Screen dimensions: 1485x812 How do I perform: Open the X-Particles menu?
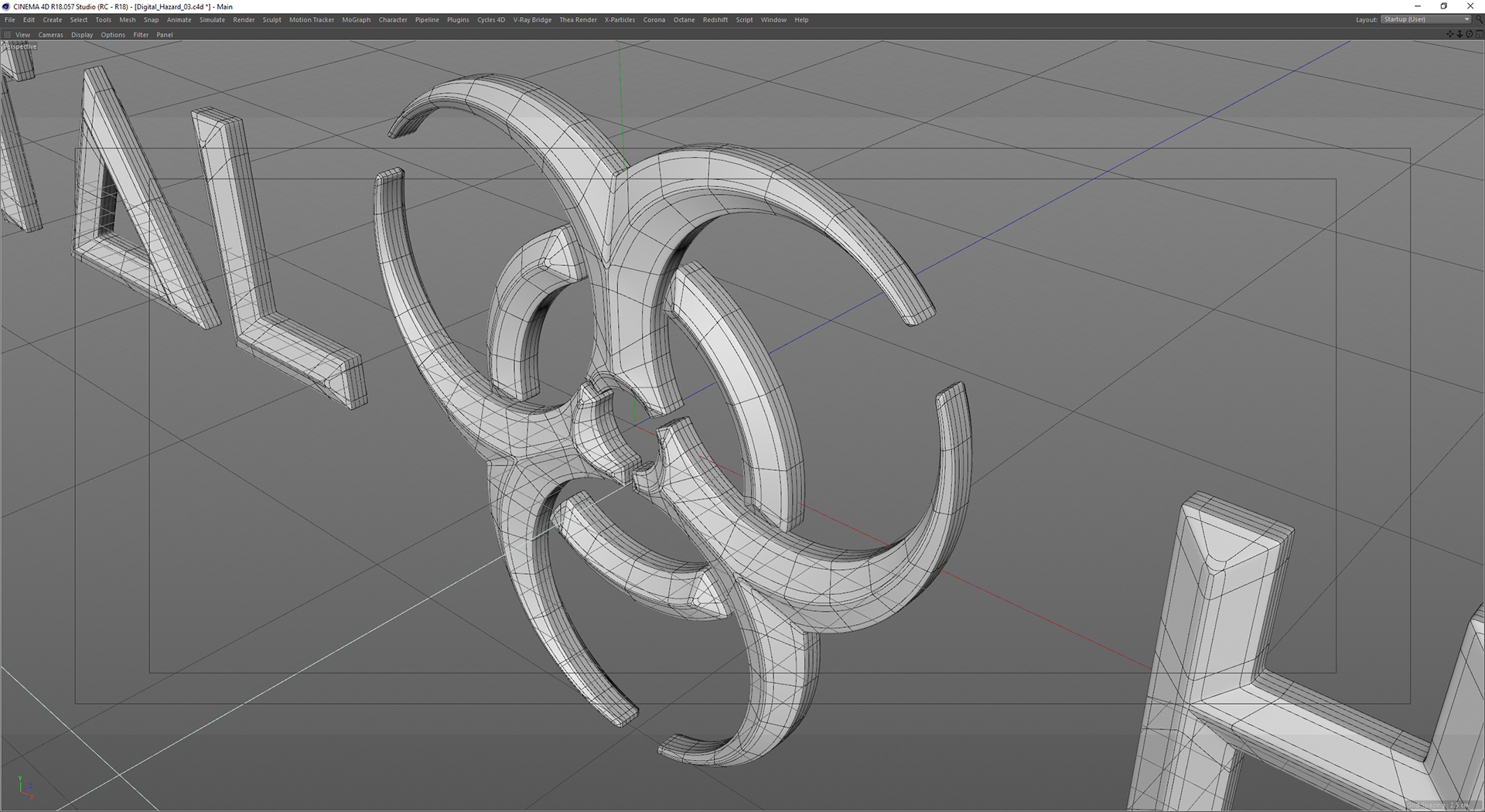(620, 20)
